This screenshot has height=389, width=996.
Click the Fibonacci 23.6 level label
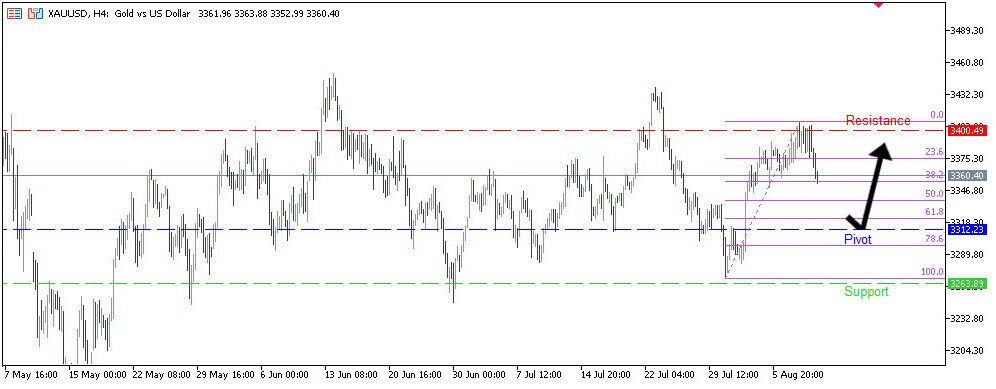click(934, 153)
